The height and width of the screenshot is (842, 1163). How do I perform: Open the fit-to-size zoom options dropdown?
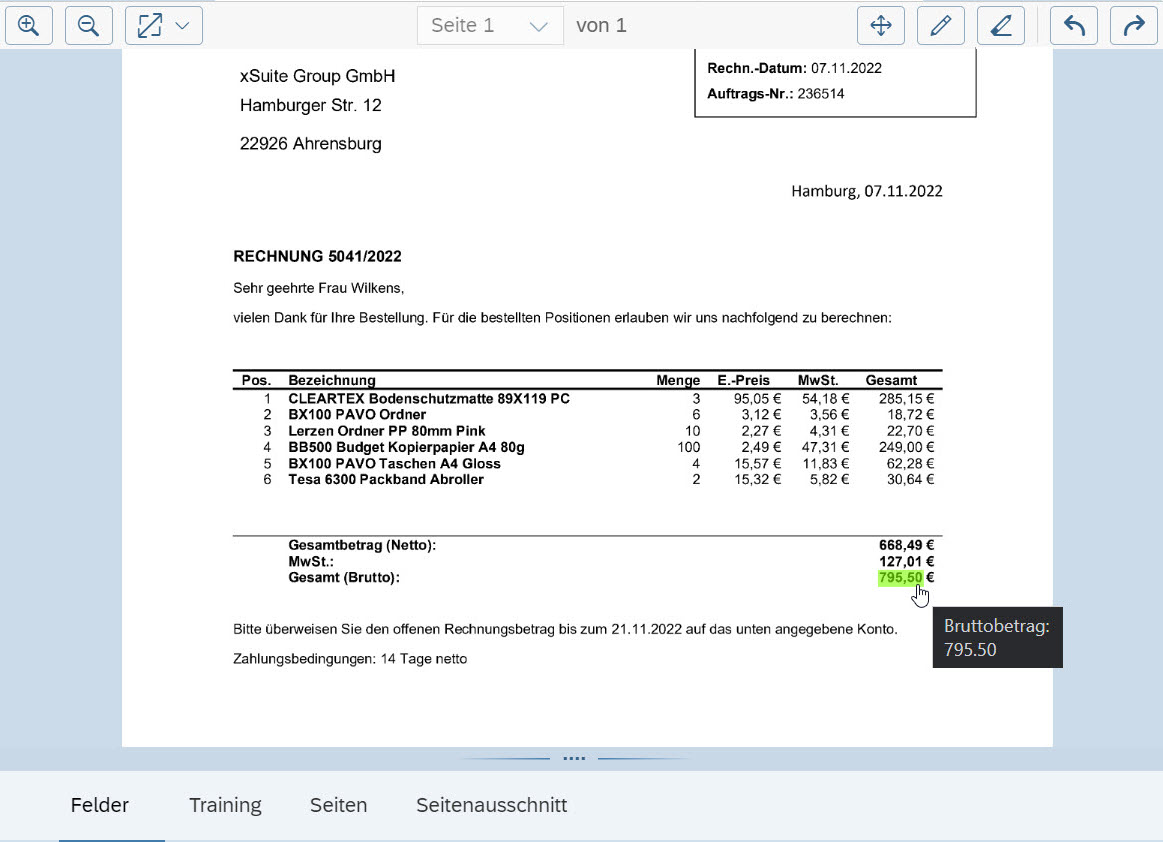pyautogui.click(x=164, y=26)
